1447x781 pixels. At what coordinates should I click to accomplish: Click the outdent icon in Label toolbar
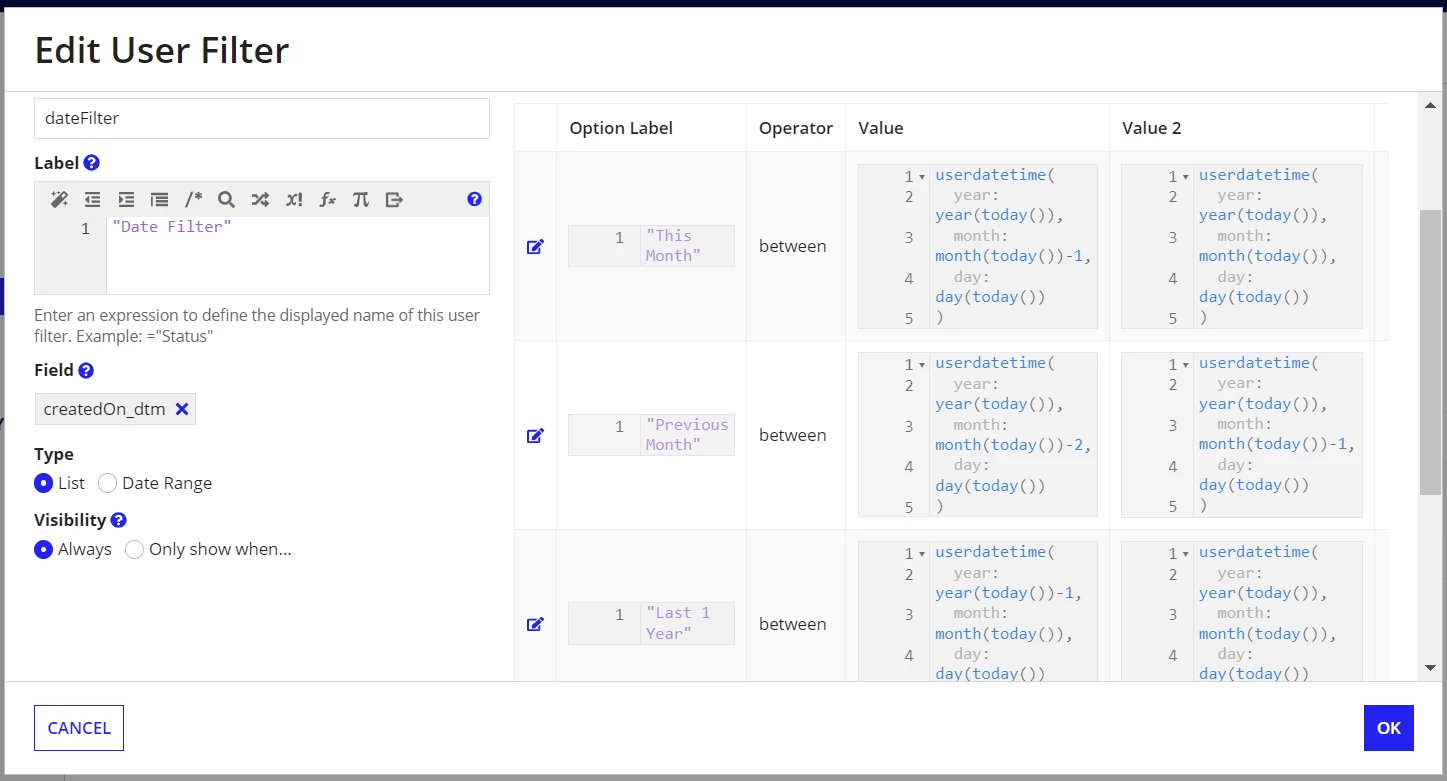click(92, 199)
